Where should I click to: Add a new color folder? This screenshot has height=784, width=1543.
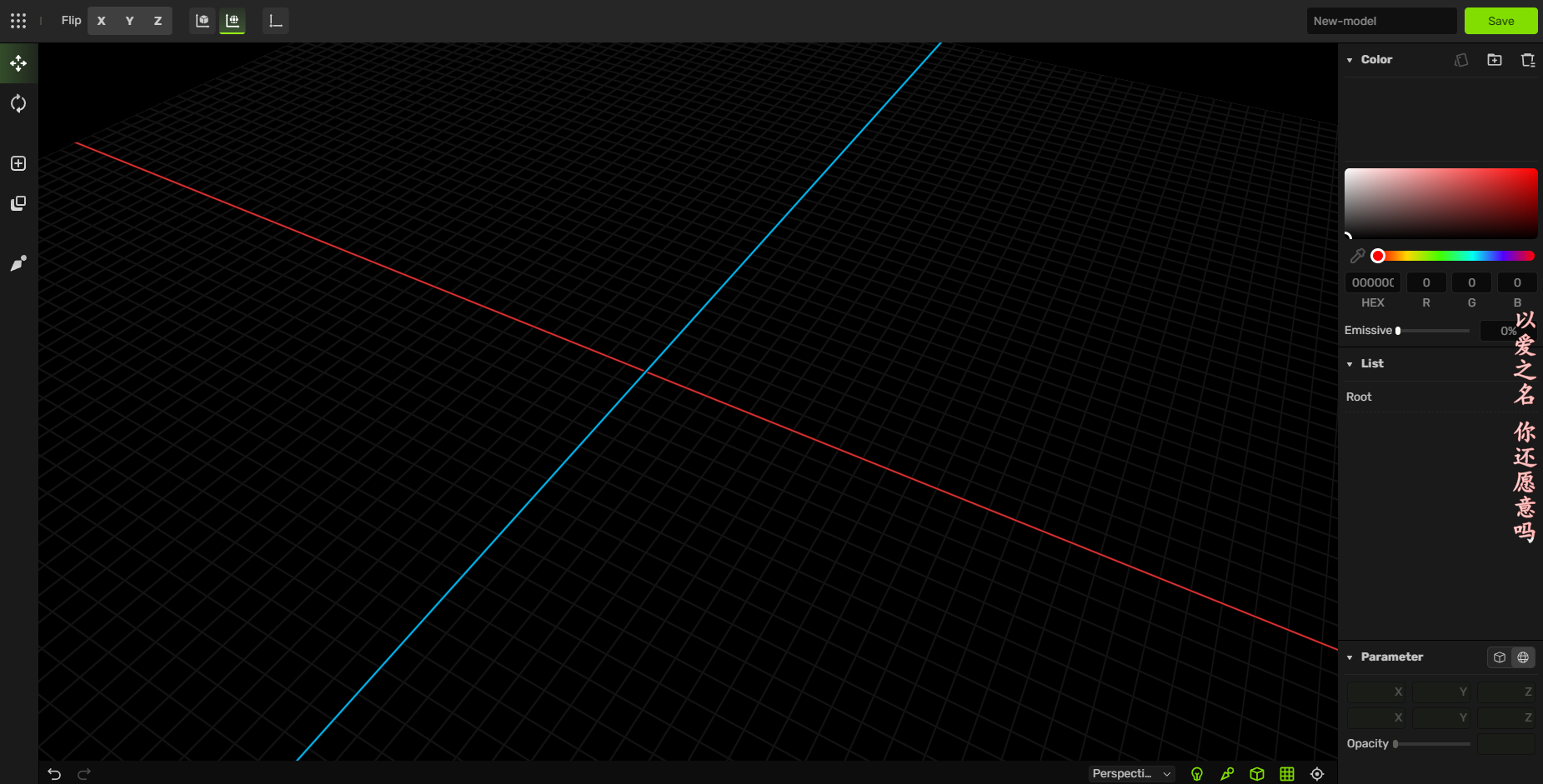pos(1495,60)
